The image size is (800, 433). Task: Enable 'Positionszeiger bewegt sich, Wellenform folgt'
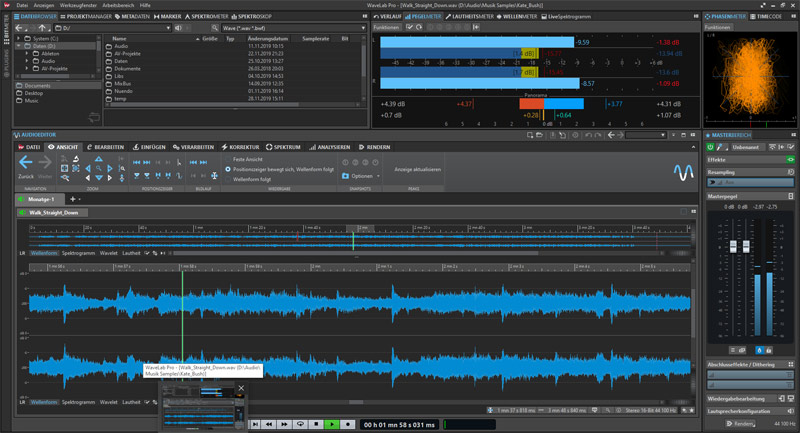tap(228, 169)
